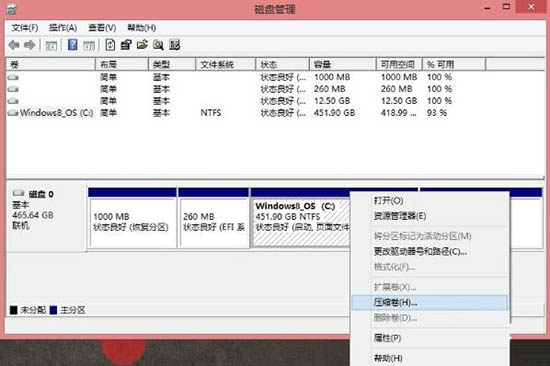Click the Windows8_OS (C:) name in volume list
The width and height of the screenshot is (550, 366).
(56, 113)
